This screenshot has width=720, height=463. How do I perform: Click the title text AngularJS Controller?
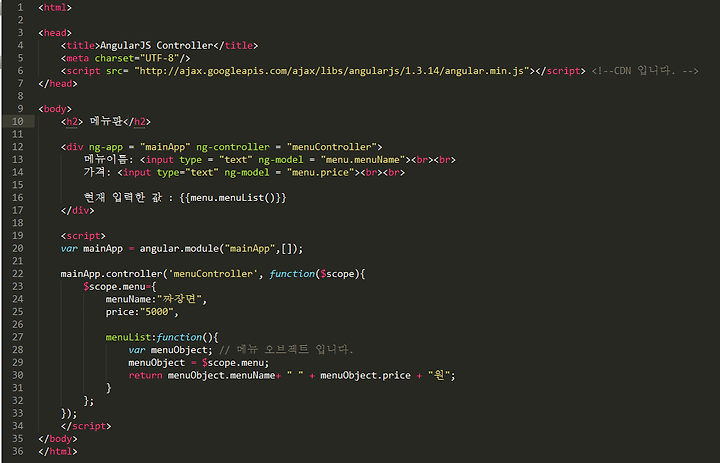(x=157, y=45)
